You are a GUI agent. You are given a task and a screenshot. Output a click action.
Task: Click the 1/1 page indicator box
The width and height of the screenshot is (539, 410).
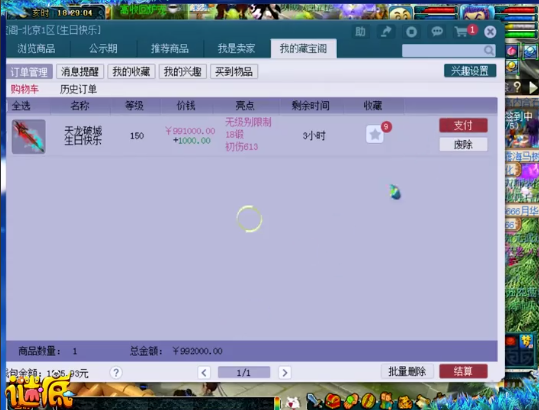pyautogui.click(x=244, y=373)
